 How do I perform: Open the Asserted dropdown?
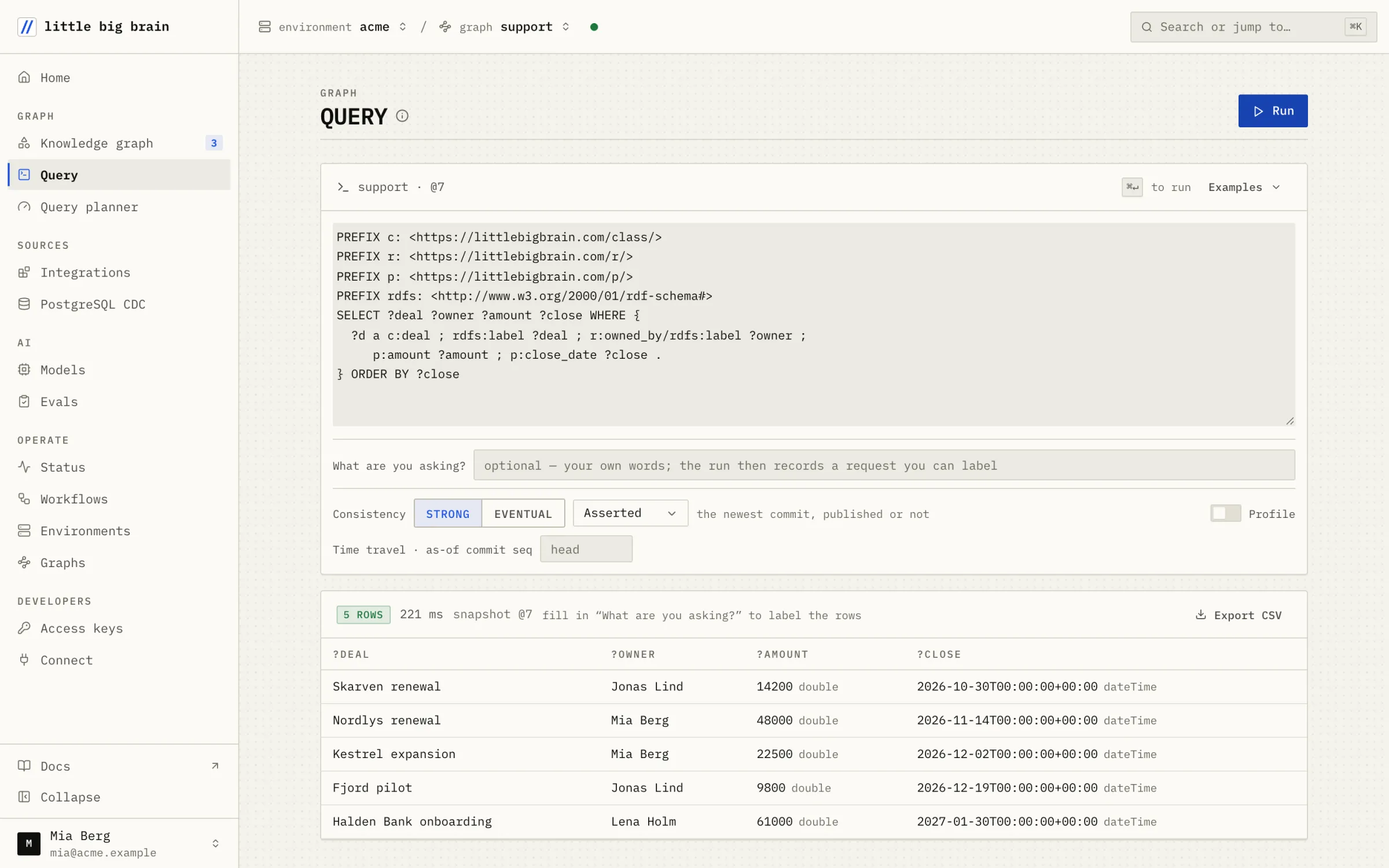pos(630,513)
